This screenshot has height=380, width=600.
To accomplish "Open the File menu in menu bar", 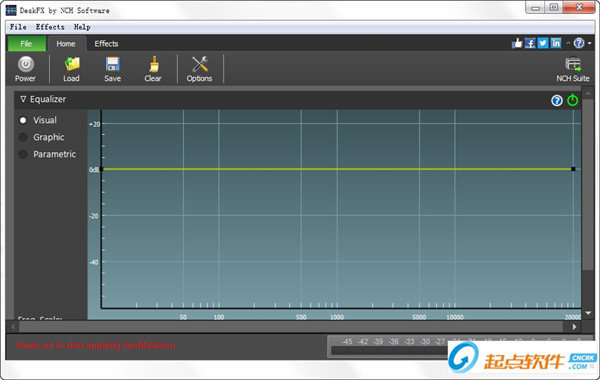I will coord(18,27).
